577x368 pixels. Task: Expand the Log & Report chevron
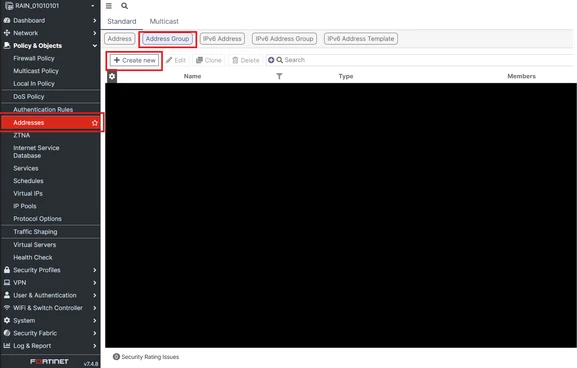(95, 346)
